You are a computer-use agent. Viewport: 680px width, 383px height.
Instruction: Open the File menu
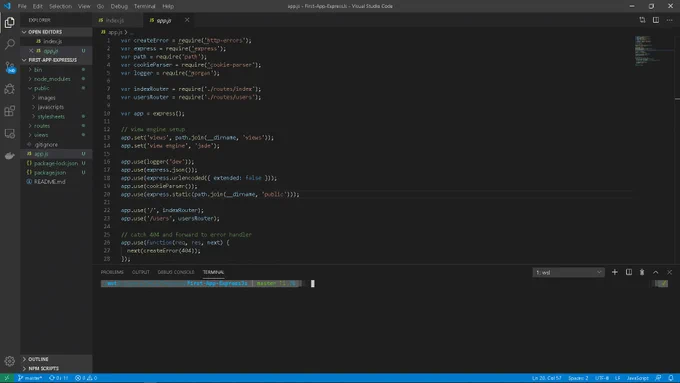tap(22, 6)
